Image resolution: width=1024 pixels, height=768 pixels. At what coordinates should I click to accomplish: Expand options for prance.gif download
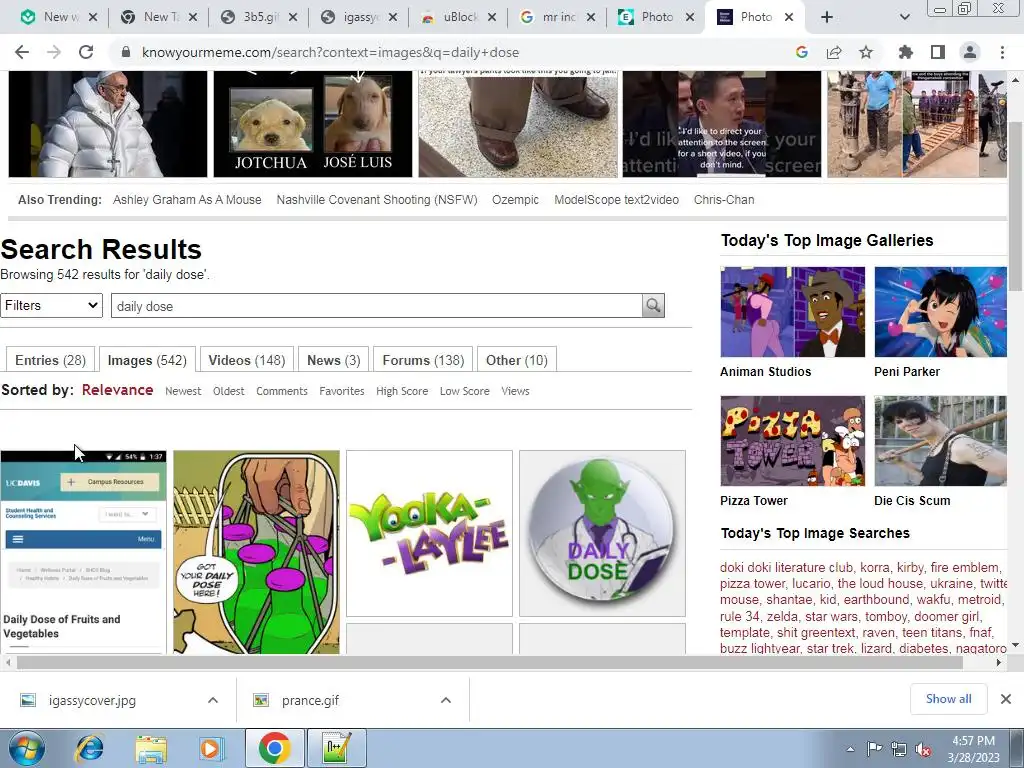[x=446, y=700]
